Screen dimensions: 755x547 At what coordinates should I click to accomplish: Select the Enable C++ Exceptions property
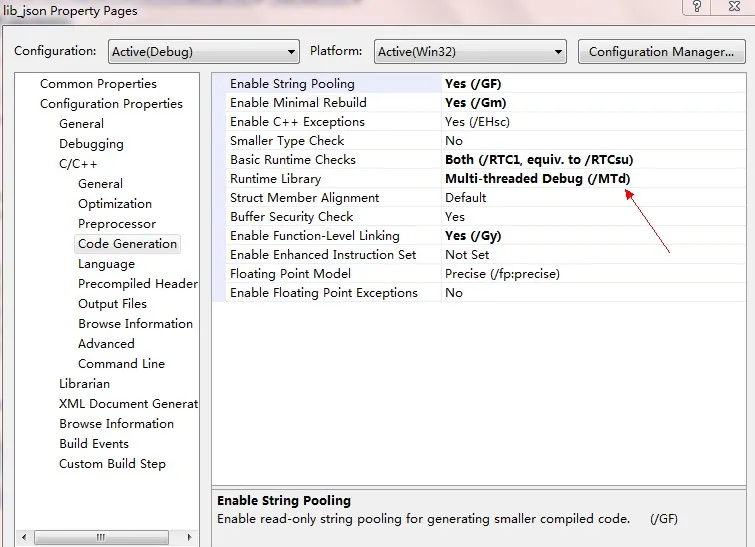(333, 122)
